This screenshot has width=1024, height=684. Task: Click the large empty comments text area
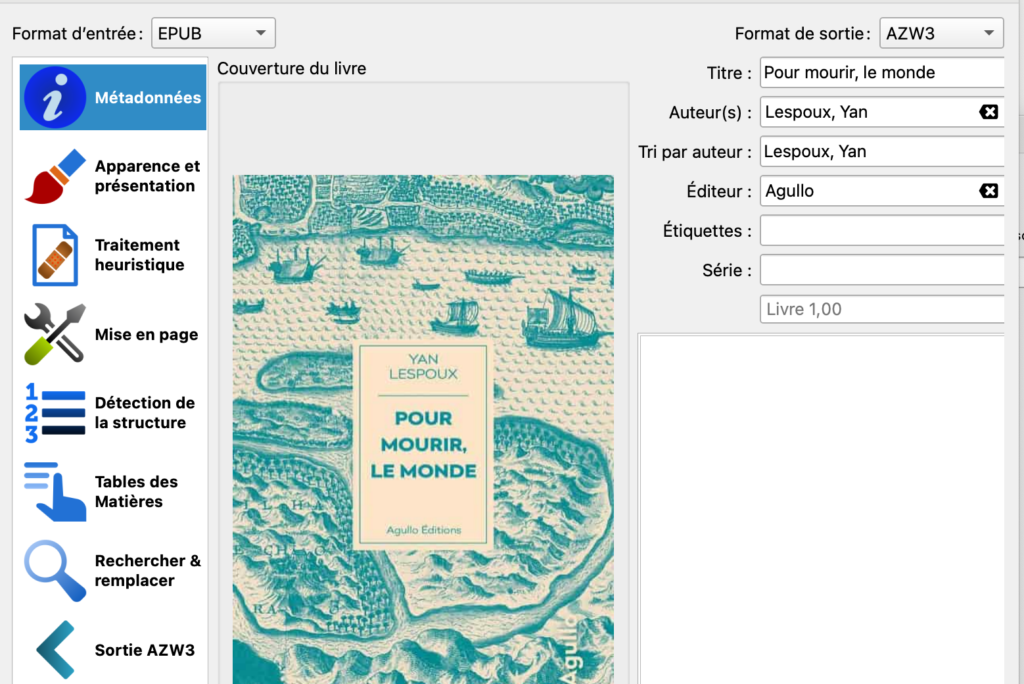(x=822, y=509)
